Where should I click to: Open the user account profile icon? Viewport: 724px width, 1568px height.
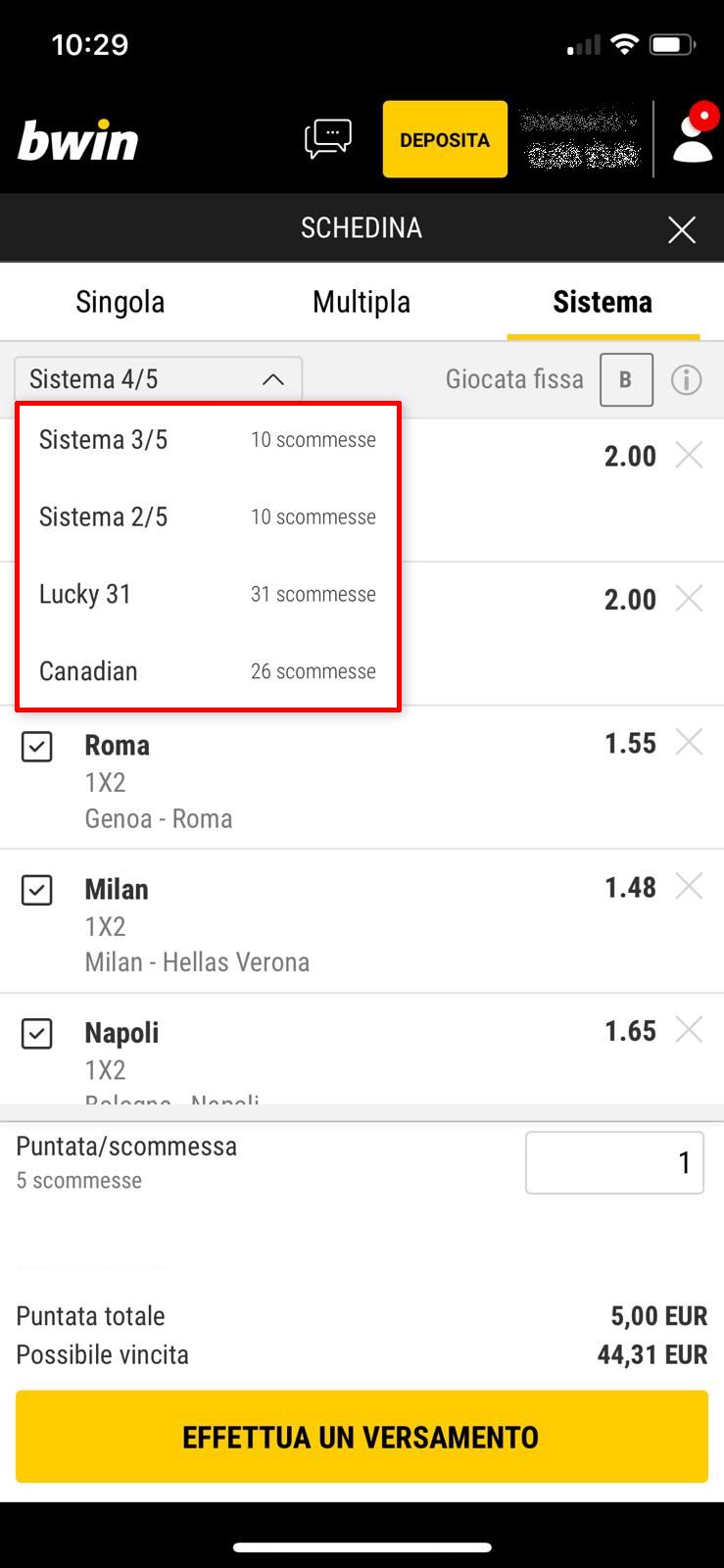[x=692, y=137]
